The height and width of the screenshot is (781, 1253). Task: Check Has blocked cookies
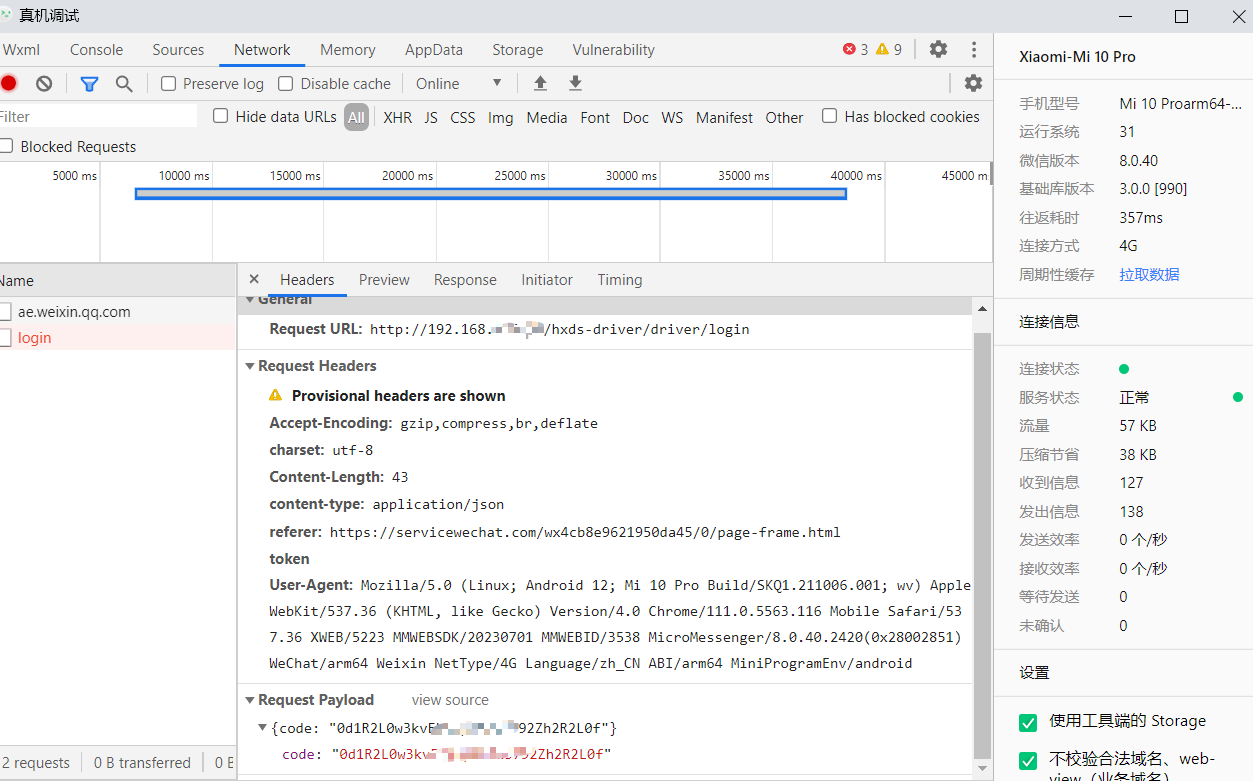830,116
